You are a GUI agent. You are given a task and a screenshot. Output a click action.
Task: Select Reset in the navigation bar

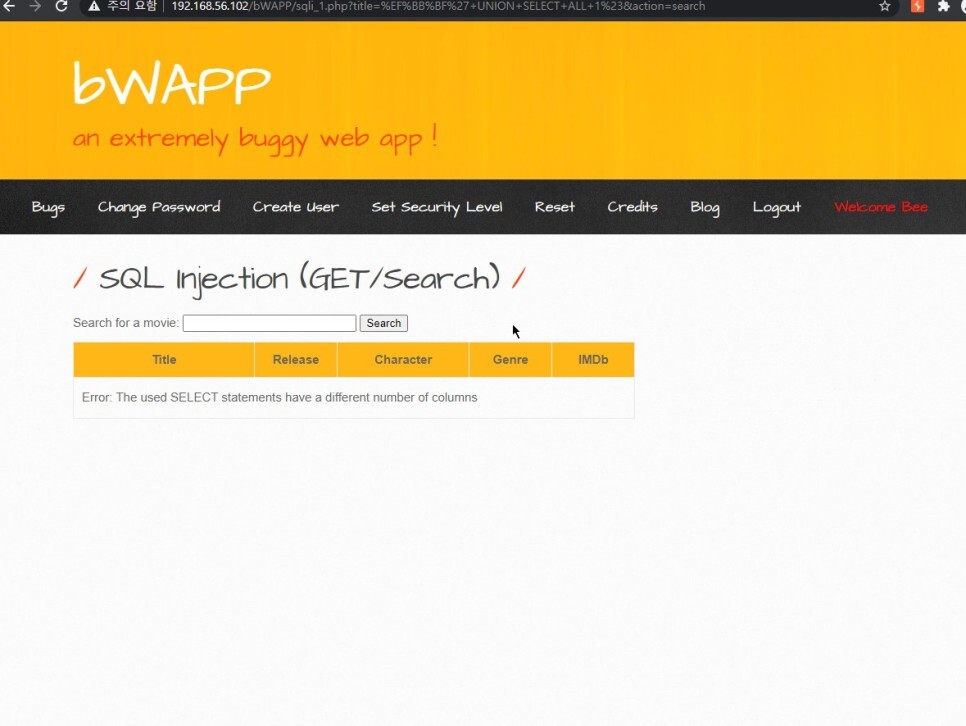point(554,207)
